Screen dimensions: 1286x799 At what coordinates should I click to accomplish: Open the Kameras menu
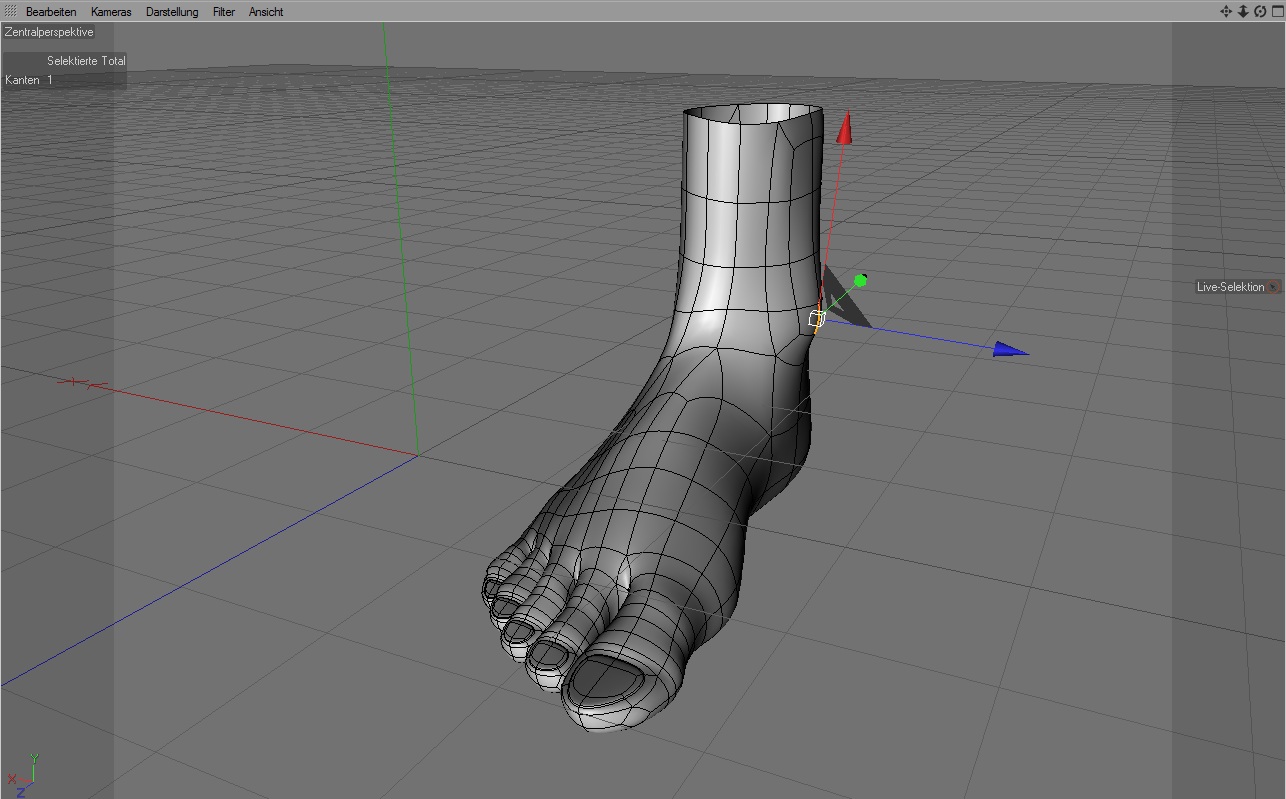pos(111,12)
